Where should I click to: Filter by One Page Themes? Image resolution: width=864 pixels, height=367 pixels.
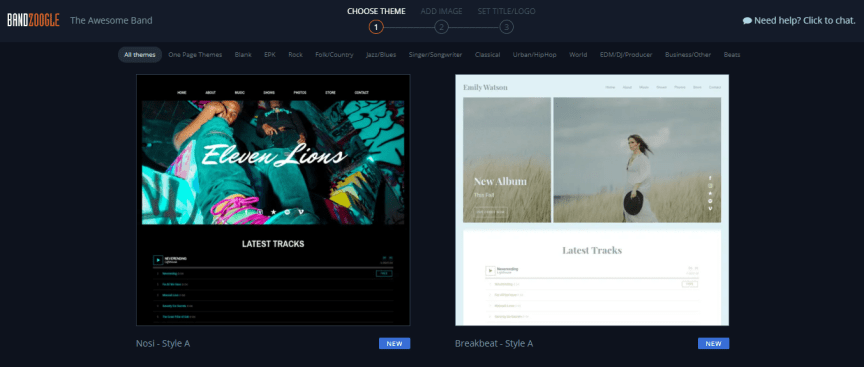pyautogui.click(x=195, y=55)
